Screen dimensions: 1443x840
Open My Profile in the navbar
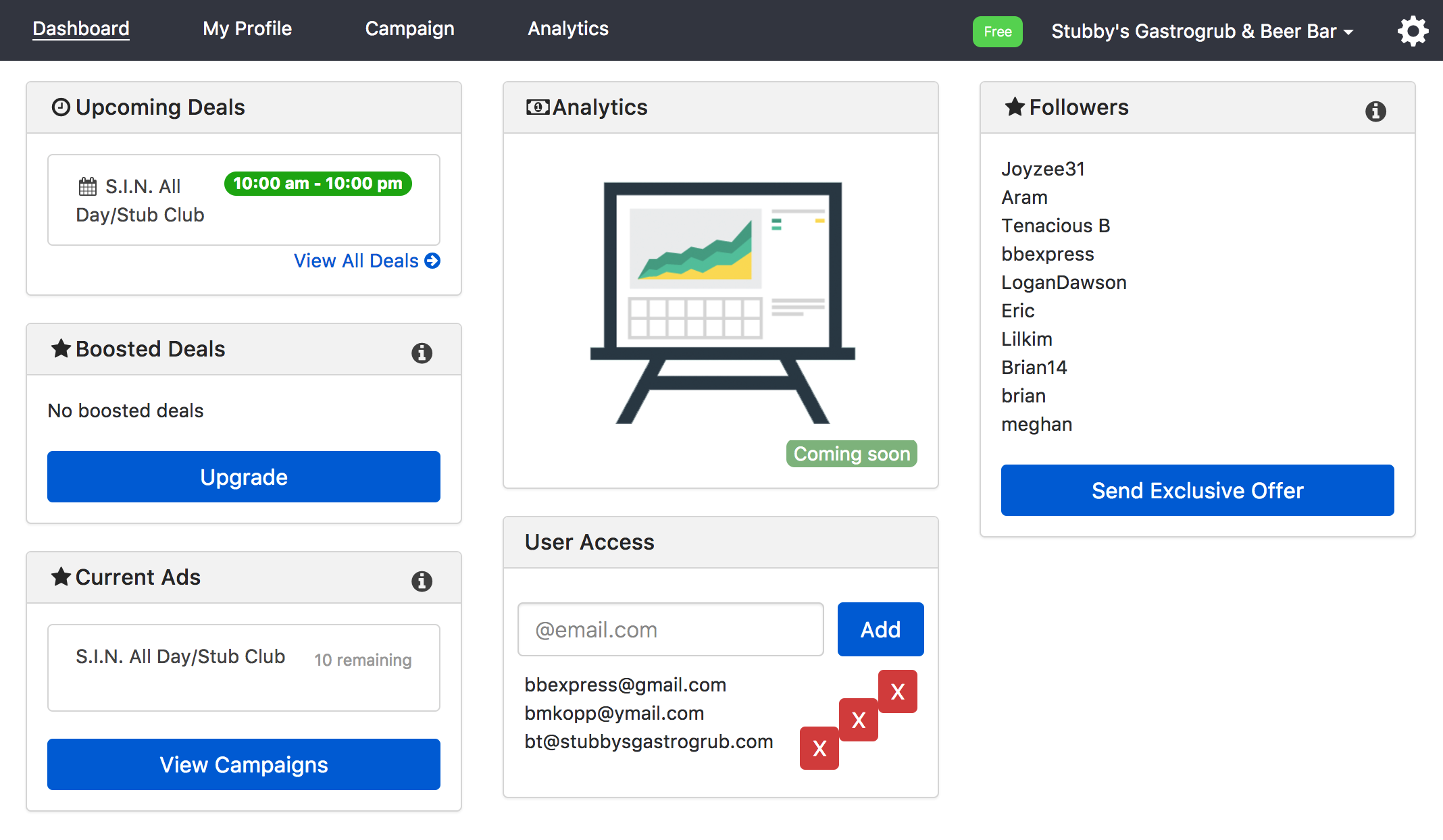tap(247, 28)
